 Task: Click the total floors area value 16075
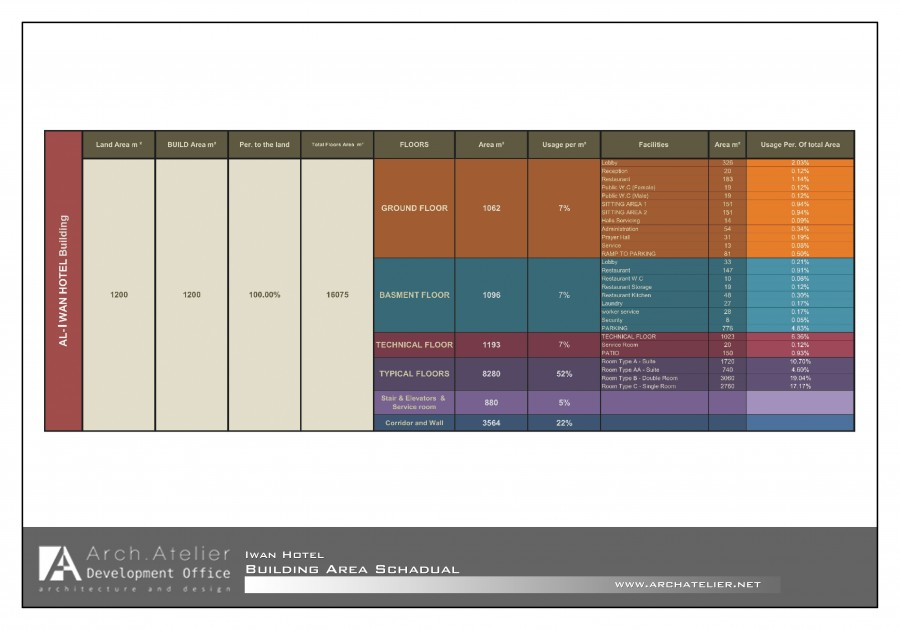tap(337, 295)
